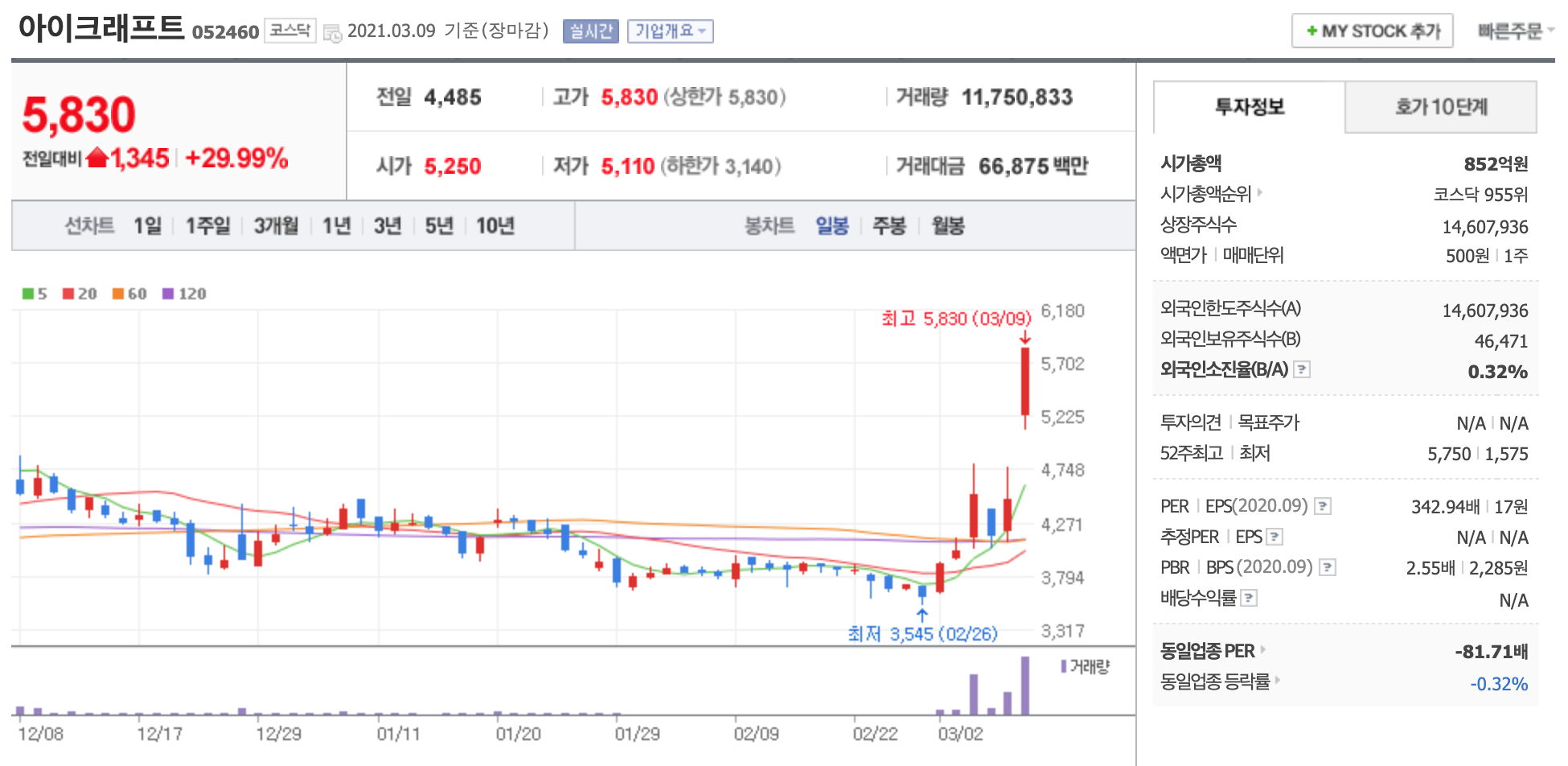Select the 5년 line chart period

439,225
